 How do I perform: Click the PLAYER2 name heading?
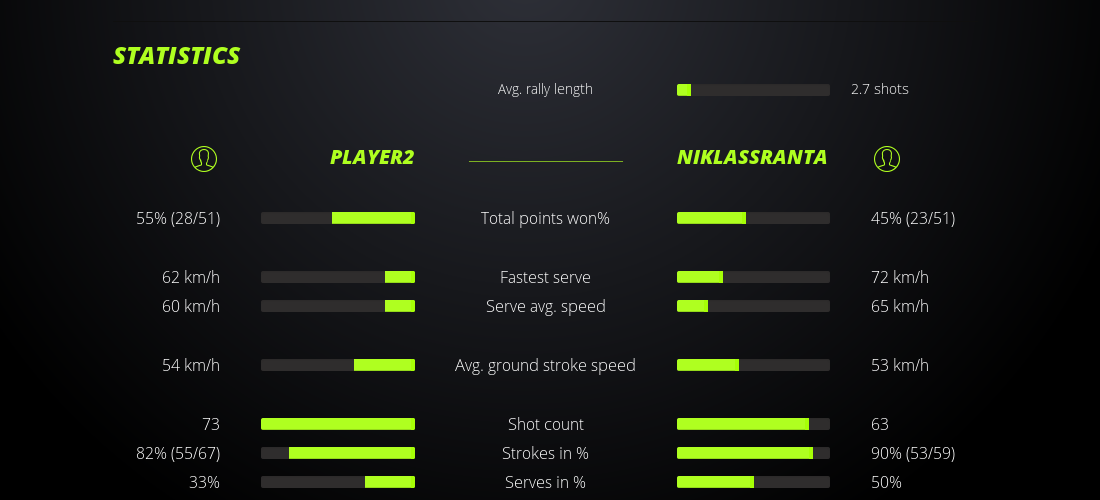pos(372,157)
